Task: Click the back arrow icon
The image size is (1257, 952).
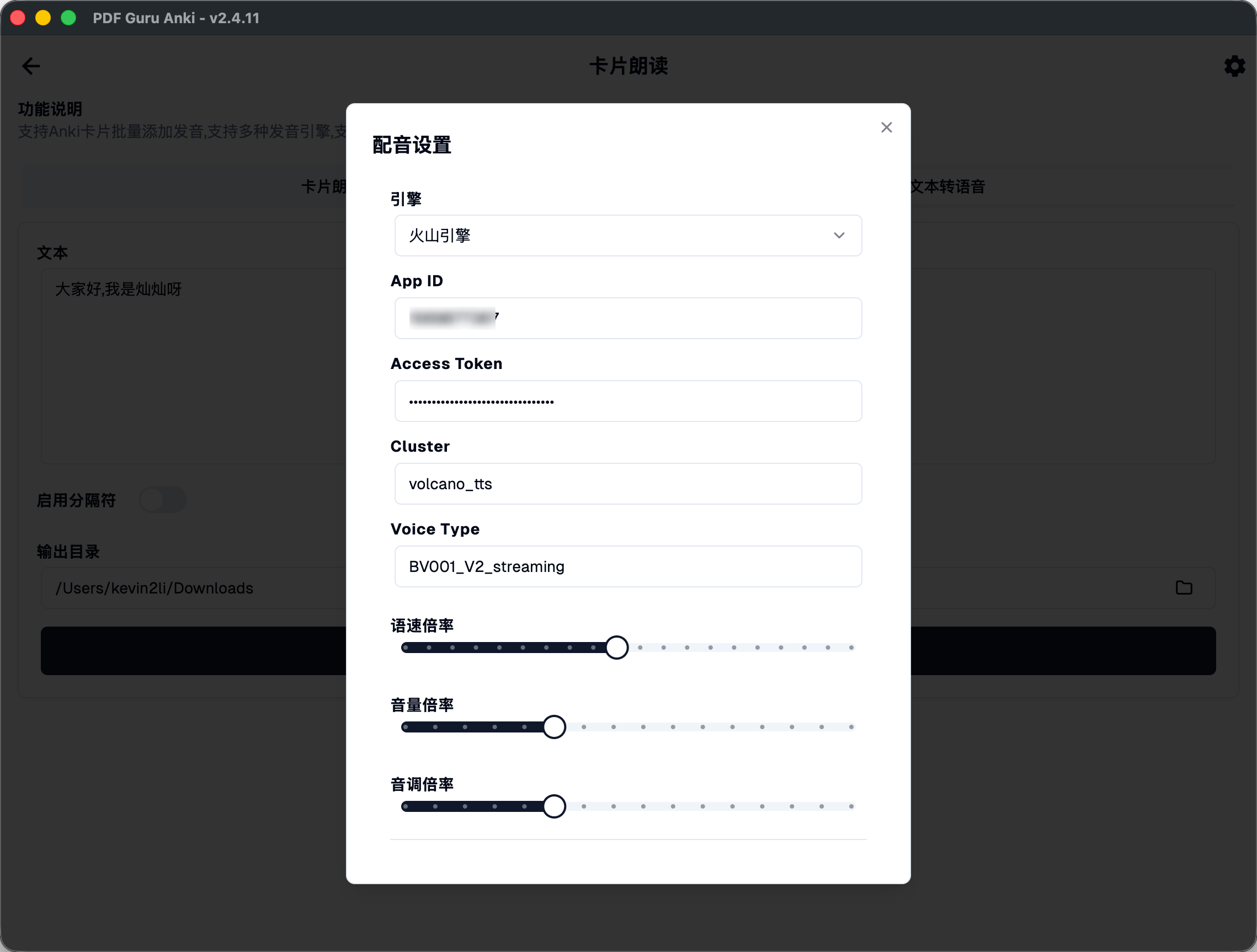Action: pyautogui.click(x=31, y=66)
